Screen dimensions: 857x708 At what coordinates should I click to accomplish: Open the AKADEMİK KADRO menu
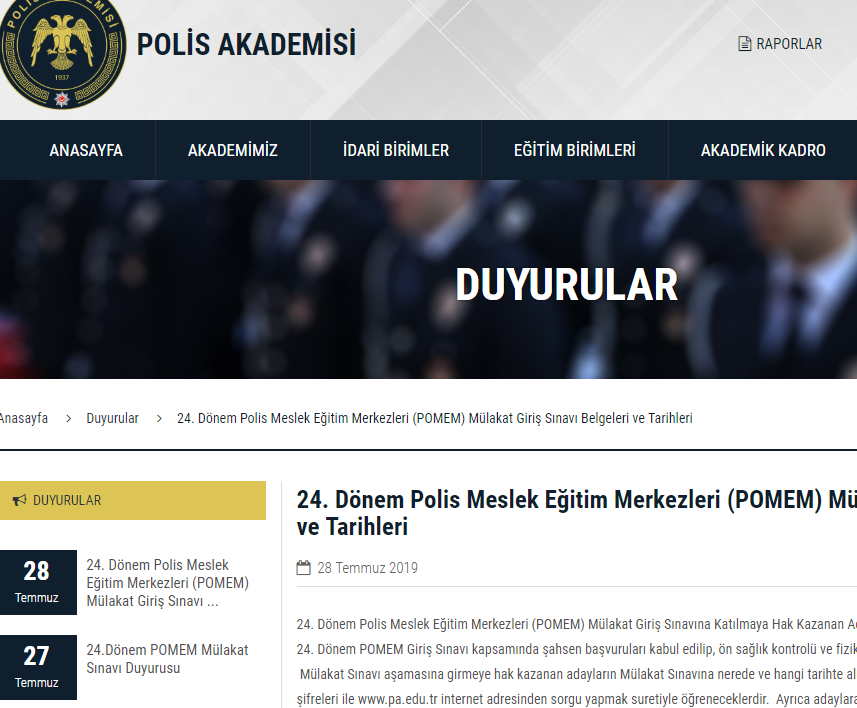click(763, 150)
